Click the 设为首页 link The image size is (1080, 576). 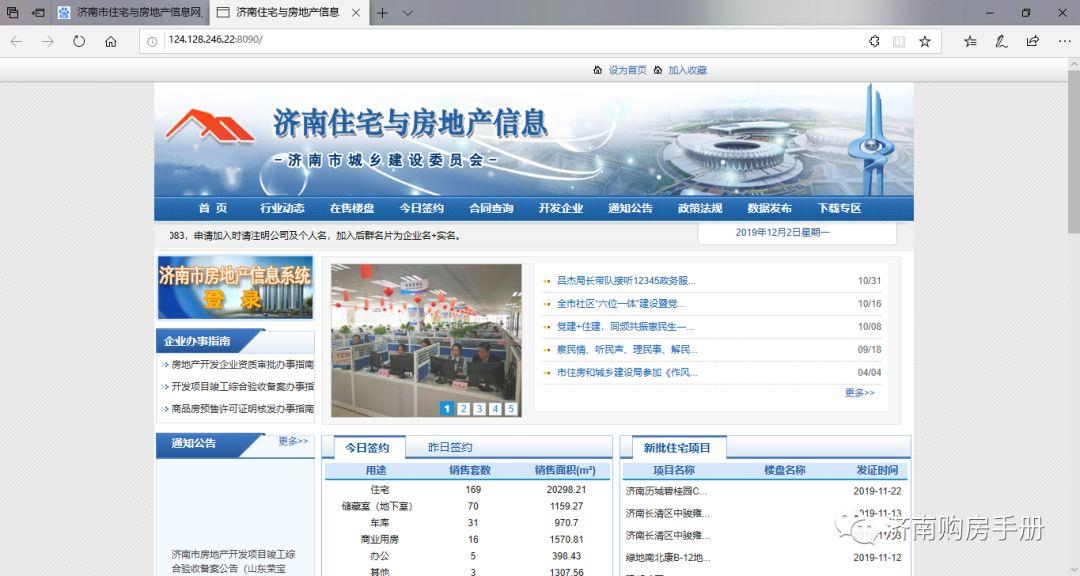[x=627, y=70]
